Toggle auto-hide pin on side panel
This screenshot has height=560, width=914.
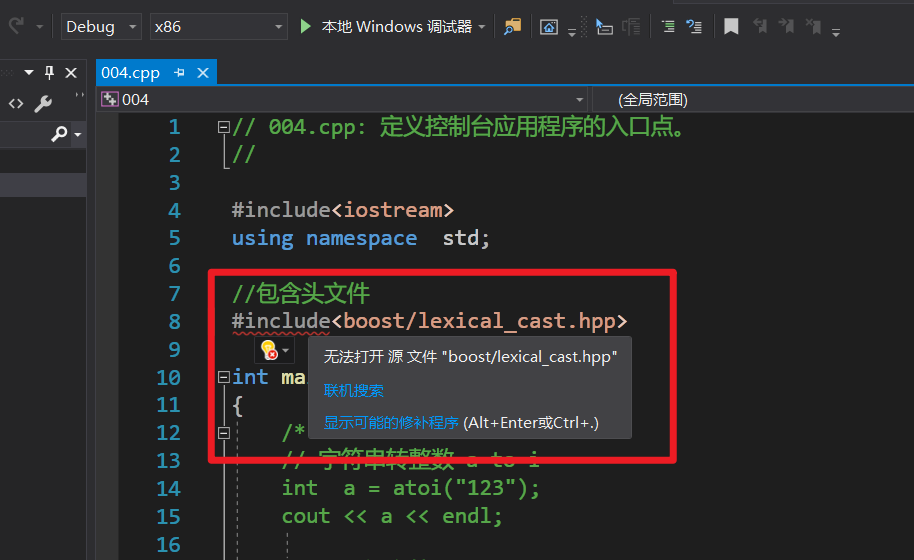point(50,73)
